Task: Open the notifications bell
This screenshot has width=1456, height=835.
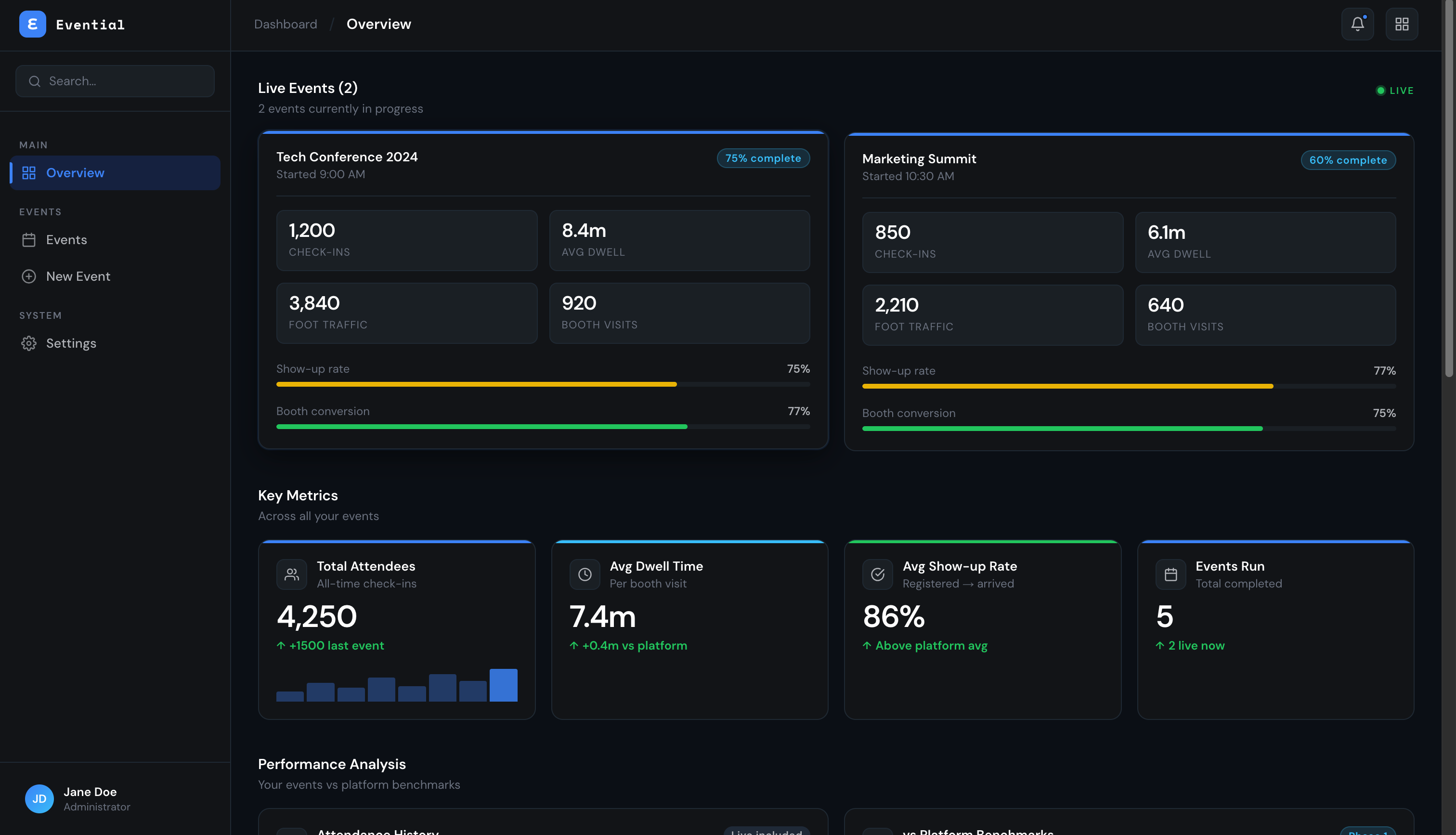Action: 1357,24
